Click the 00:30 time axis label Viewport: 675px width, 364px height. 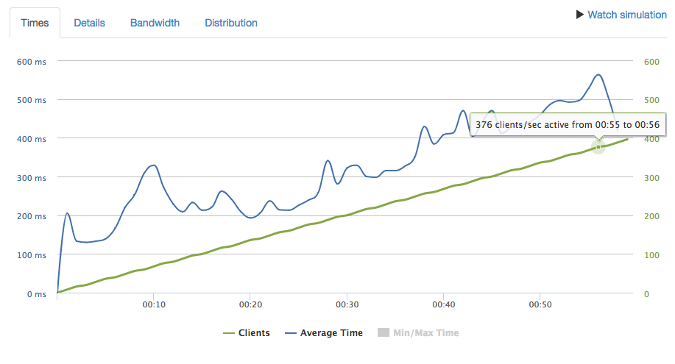pos(347,305)
